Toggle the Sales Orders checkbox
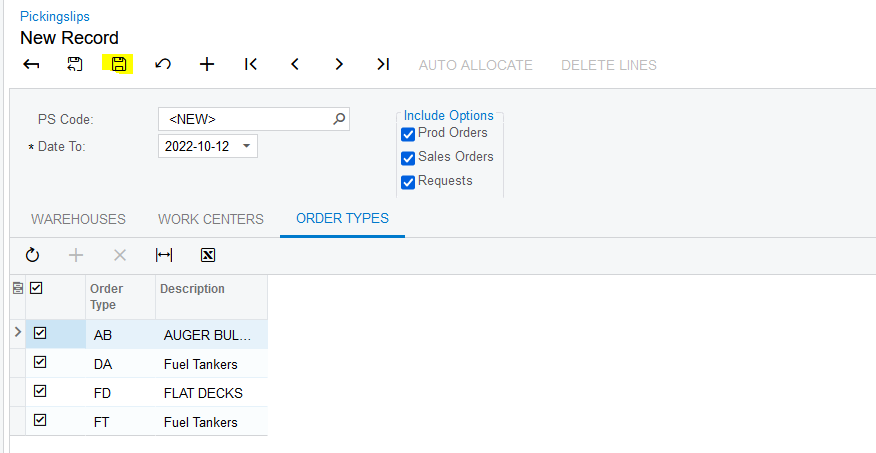The height and width of the screenshot is (453, 876). [x=408, y=158]
